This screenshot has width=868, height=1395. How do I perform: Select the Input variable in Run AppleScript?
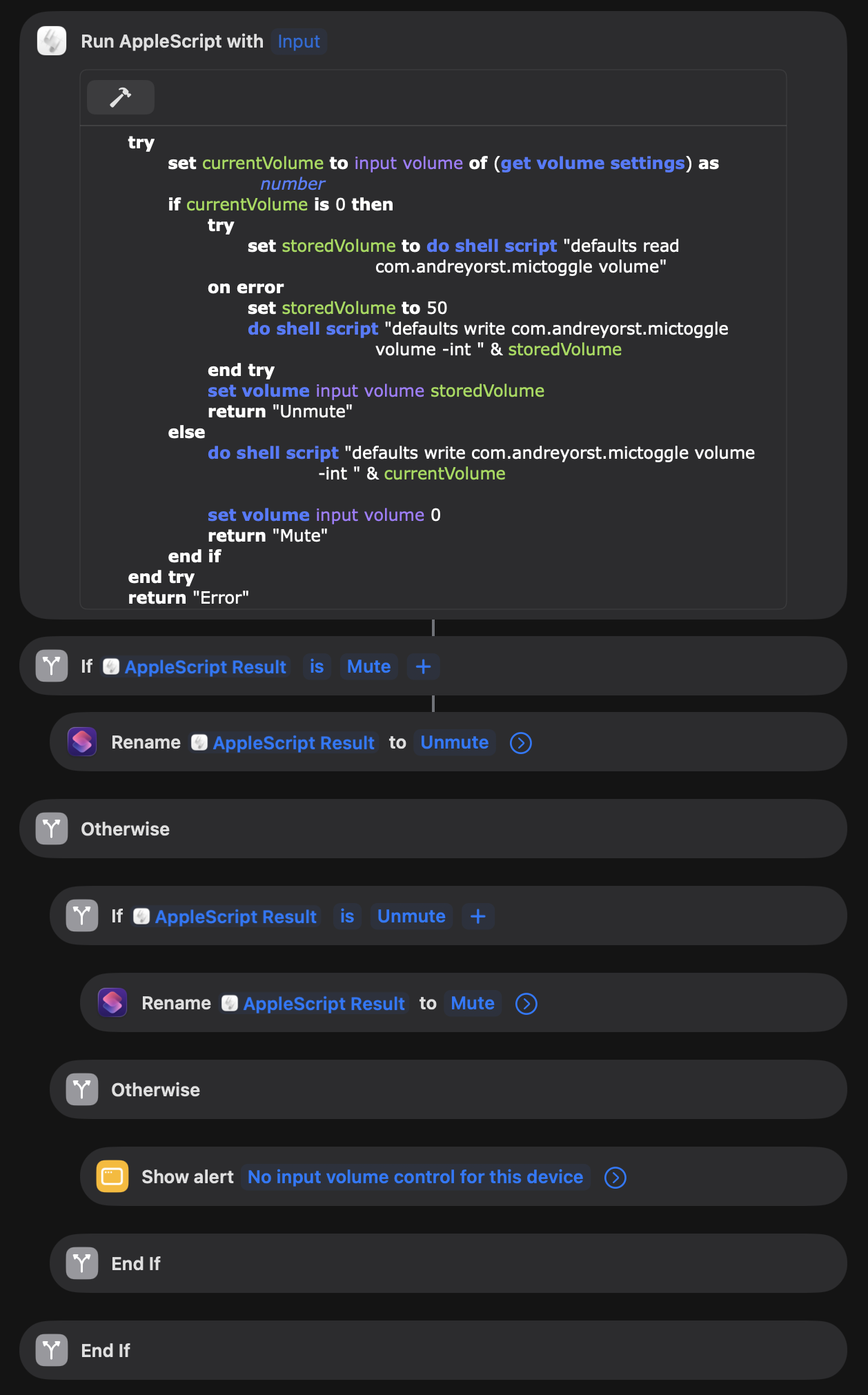pos(299,41)
